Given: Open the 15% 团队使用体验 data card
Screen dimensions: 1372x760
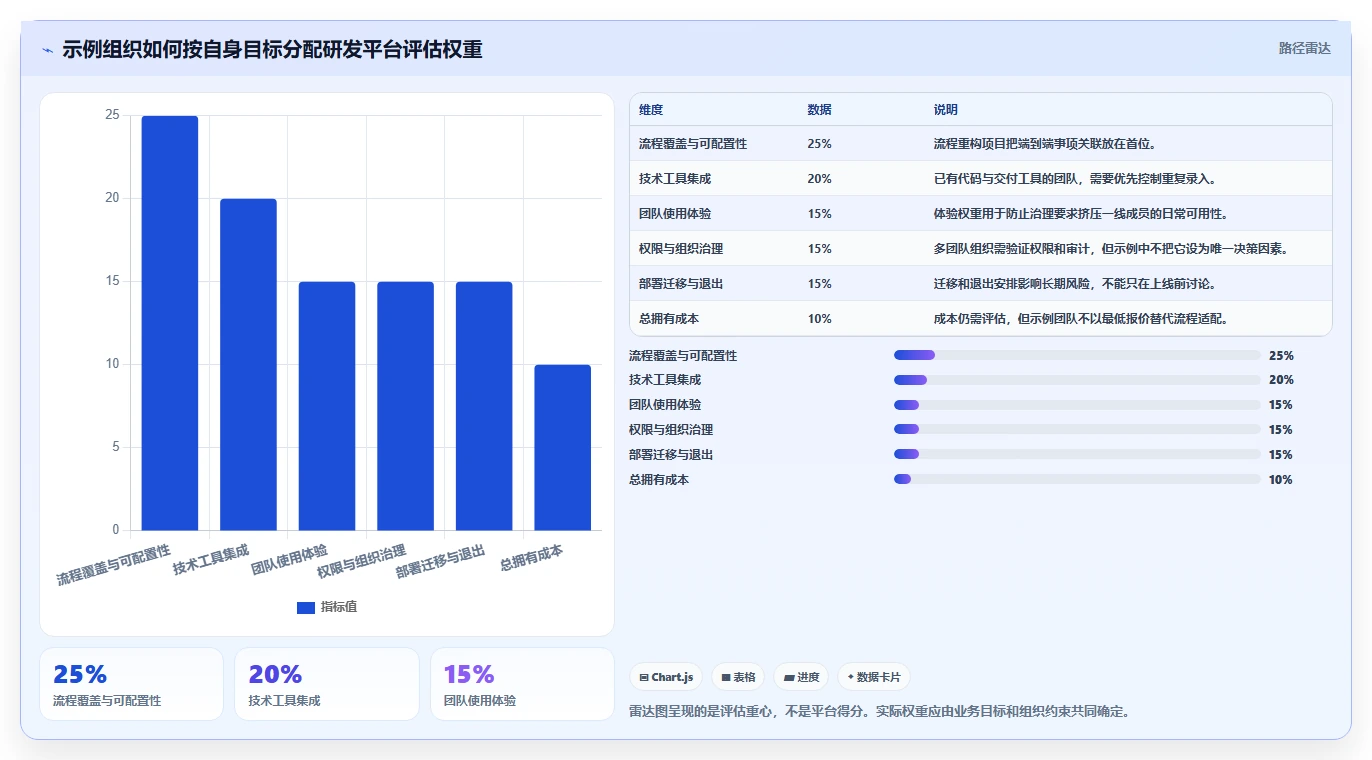Looking at the screenshot, I should click(522, 684).
